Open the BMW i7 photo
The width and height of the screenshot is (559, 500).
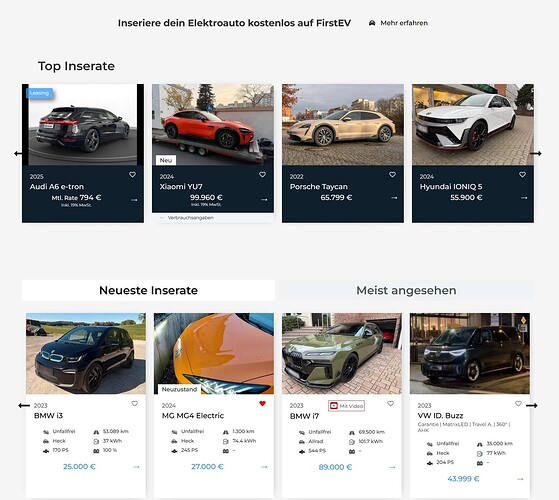pos(342,354)
